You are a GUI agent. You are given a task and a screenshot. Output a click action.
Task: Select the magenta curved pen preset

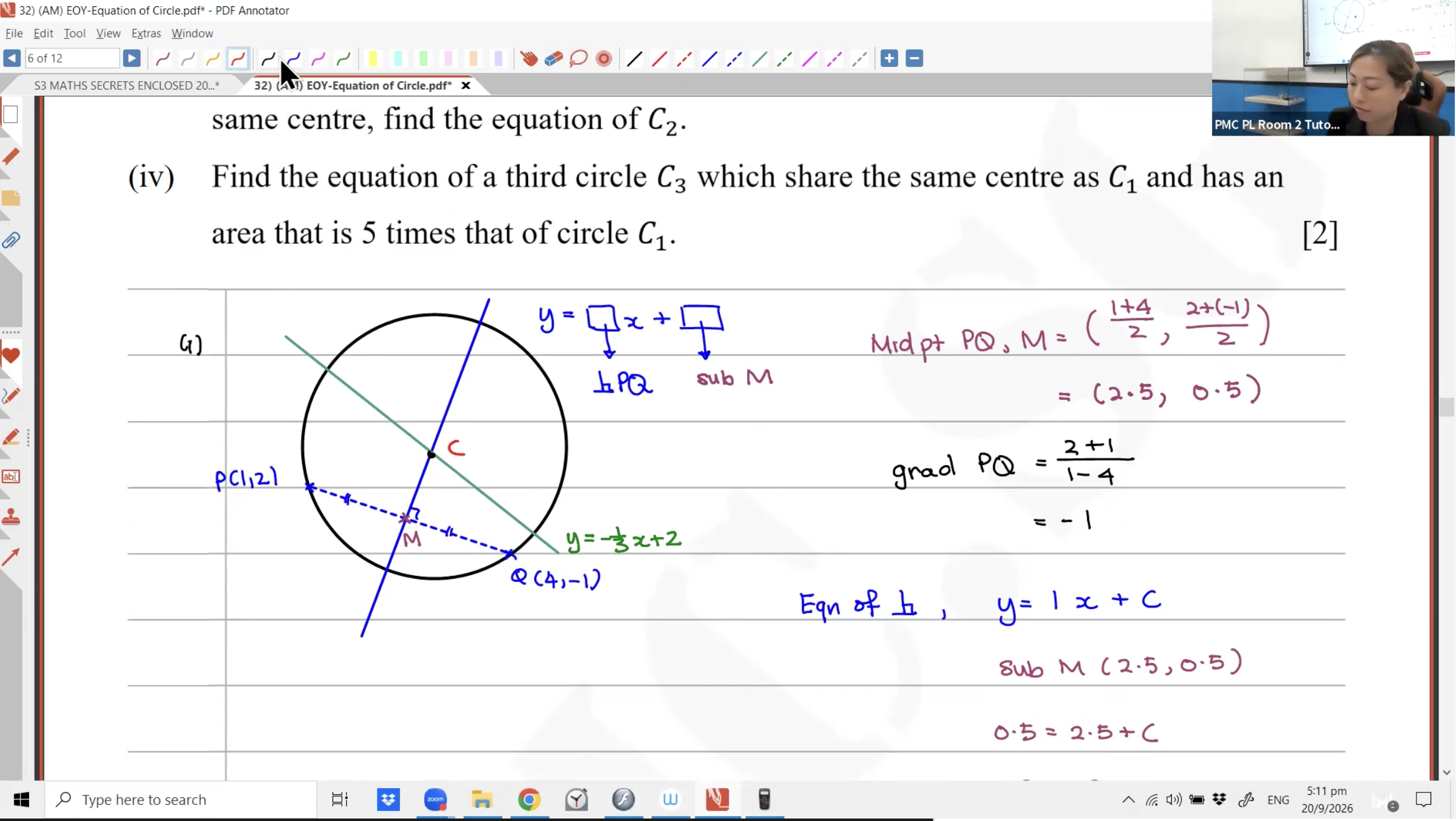[318, 59]
